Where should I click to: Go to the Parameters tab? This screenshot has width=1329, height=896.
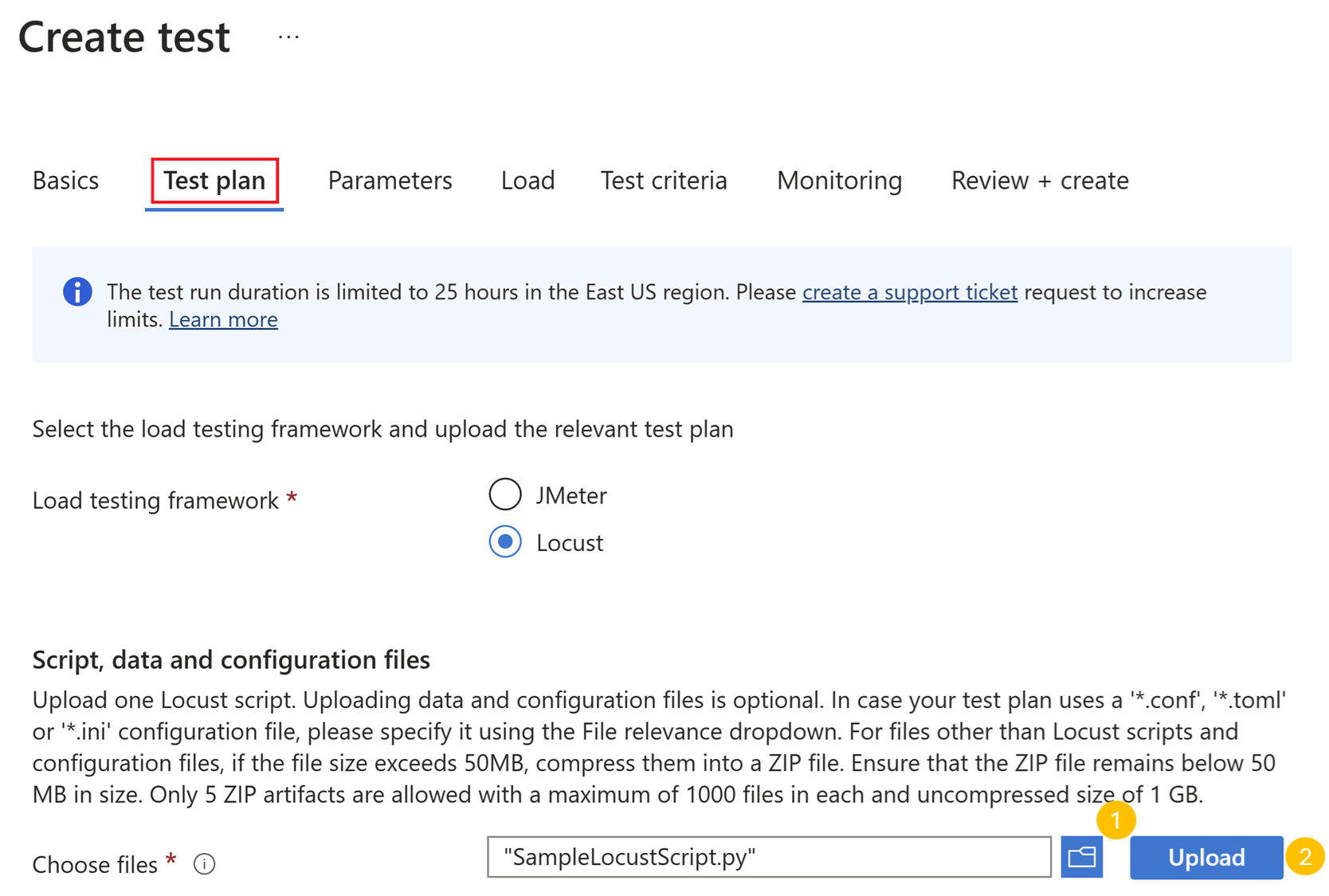389,180
